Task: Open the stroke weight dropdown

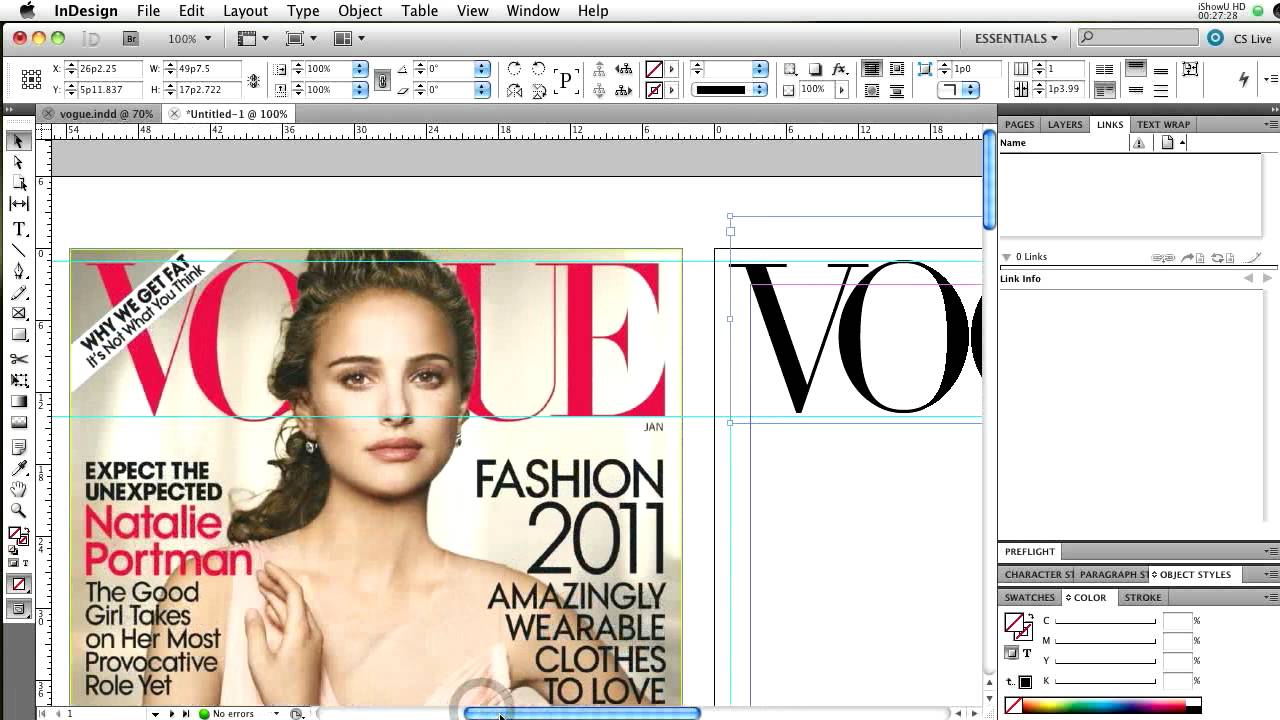Action: [x=760, y=69]
